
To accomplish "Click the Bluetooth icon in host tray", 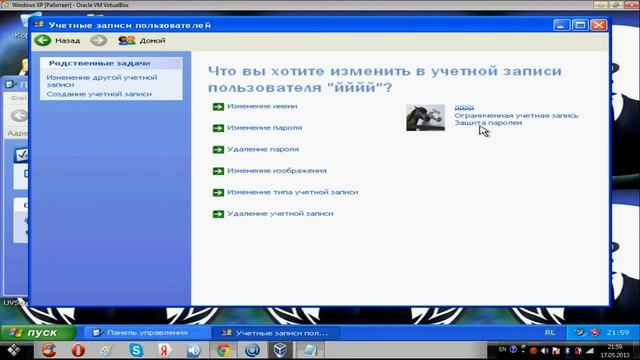I will tap(567, 351).
